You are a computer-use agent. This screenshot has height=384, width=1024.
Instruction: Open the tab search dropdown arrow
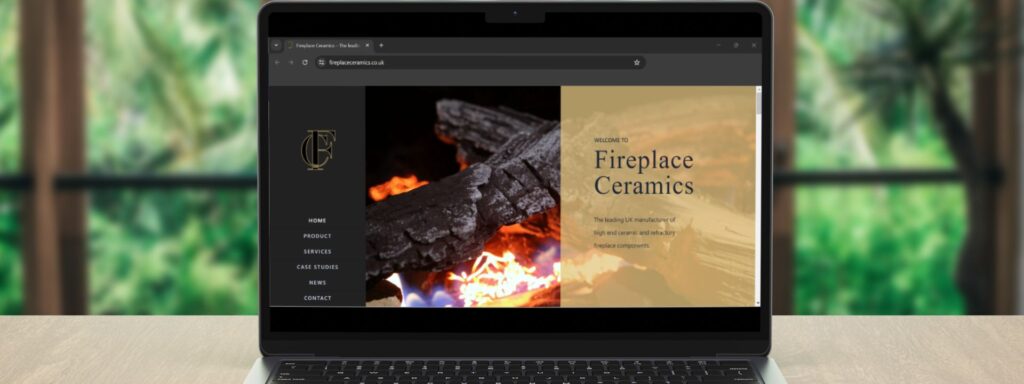pos(276,45)
